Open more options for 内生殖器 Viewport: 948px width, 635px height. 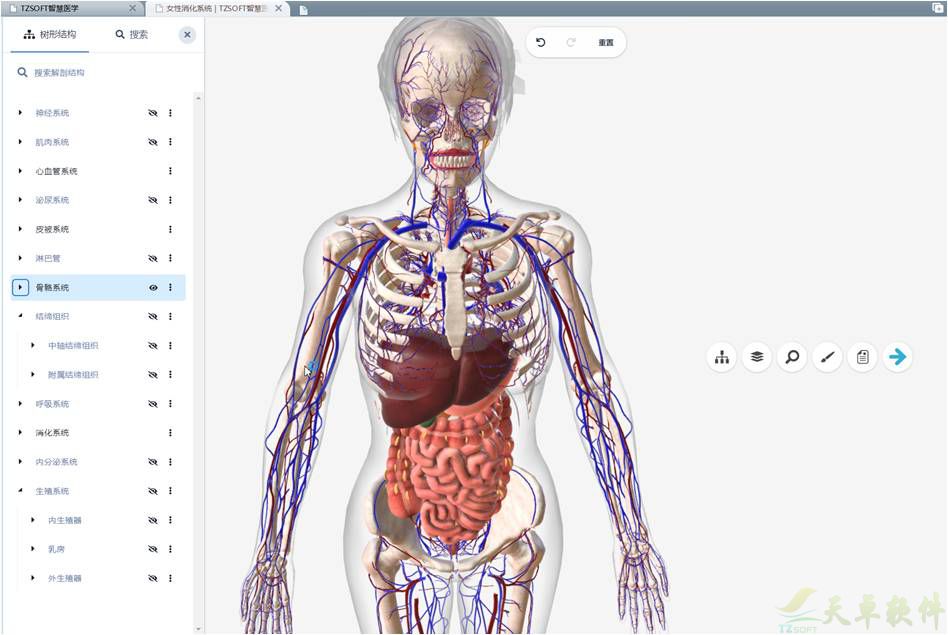coord(170,520)
